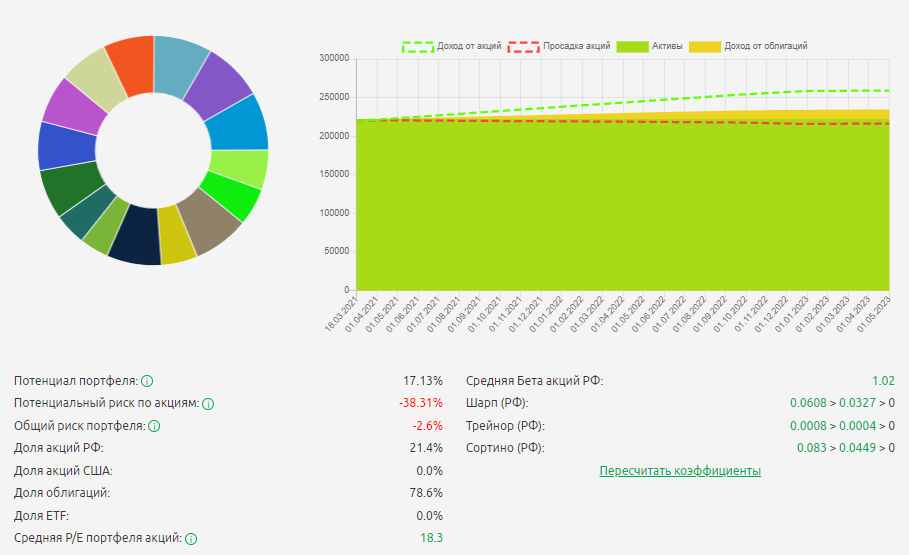Click the red dashed drawdown line

tap(700, 122)
